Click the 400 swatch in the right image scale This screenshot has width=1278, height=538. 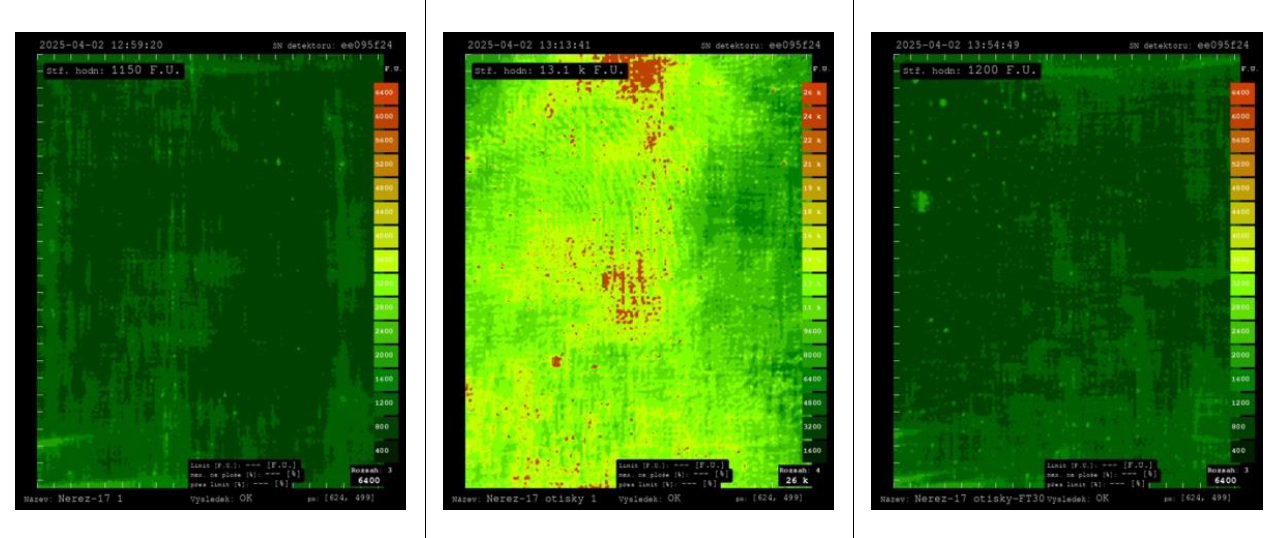[x=1242, y=451]
